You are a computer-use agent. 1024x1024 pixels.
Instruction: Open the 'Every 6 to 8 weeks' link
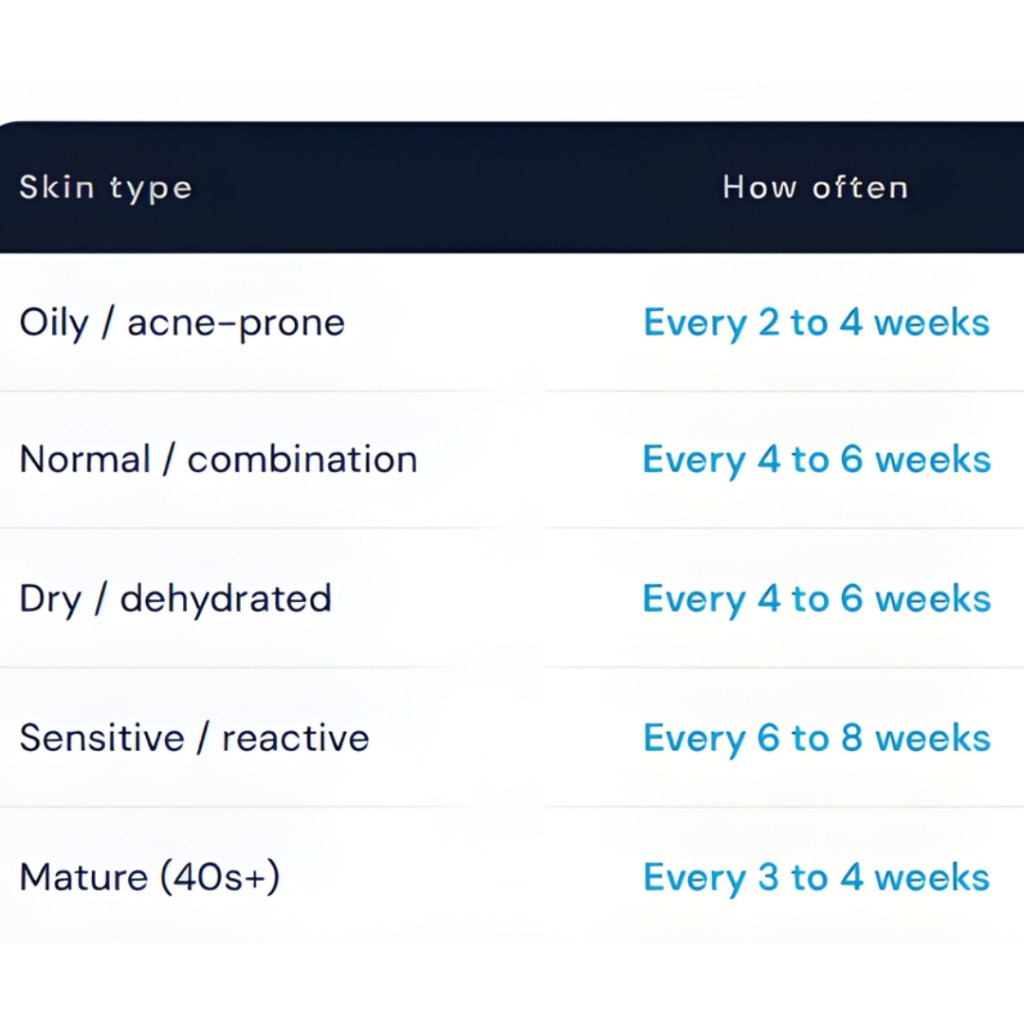(816, 738)
